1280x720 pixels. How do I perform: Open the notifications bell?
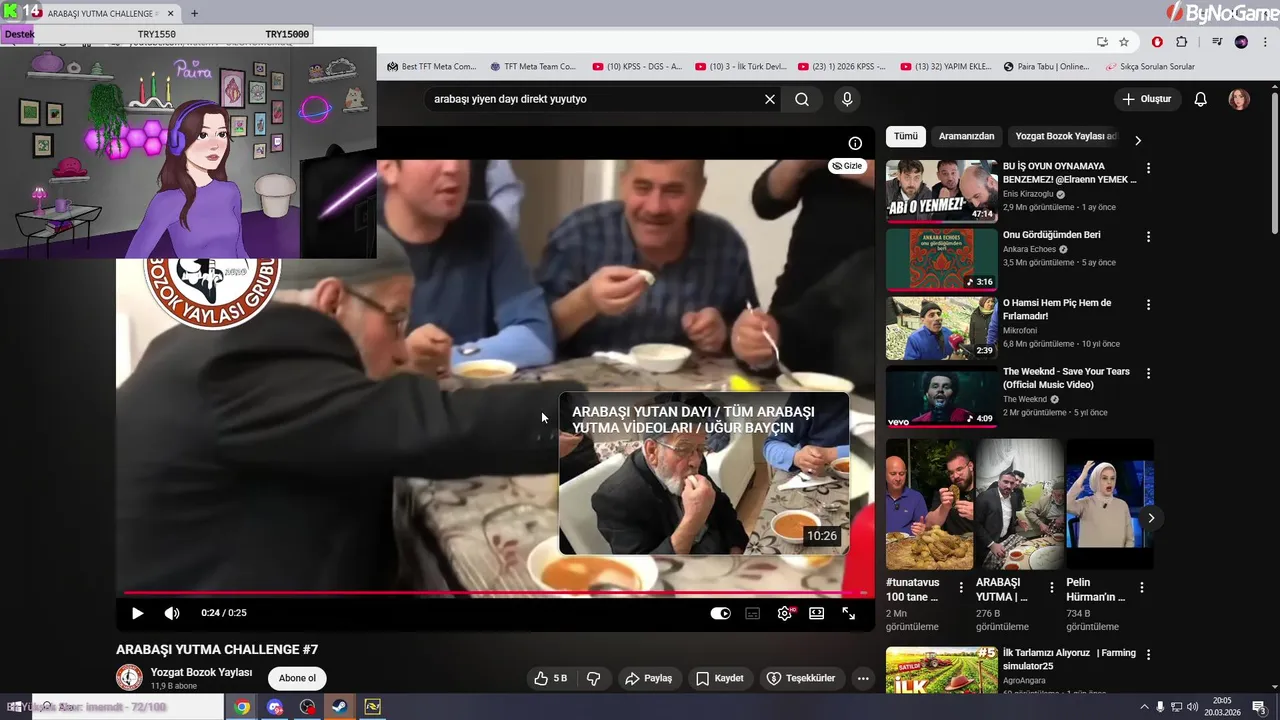coord(1201,99)
